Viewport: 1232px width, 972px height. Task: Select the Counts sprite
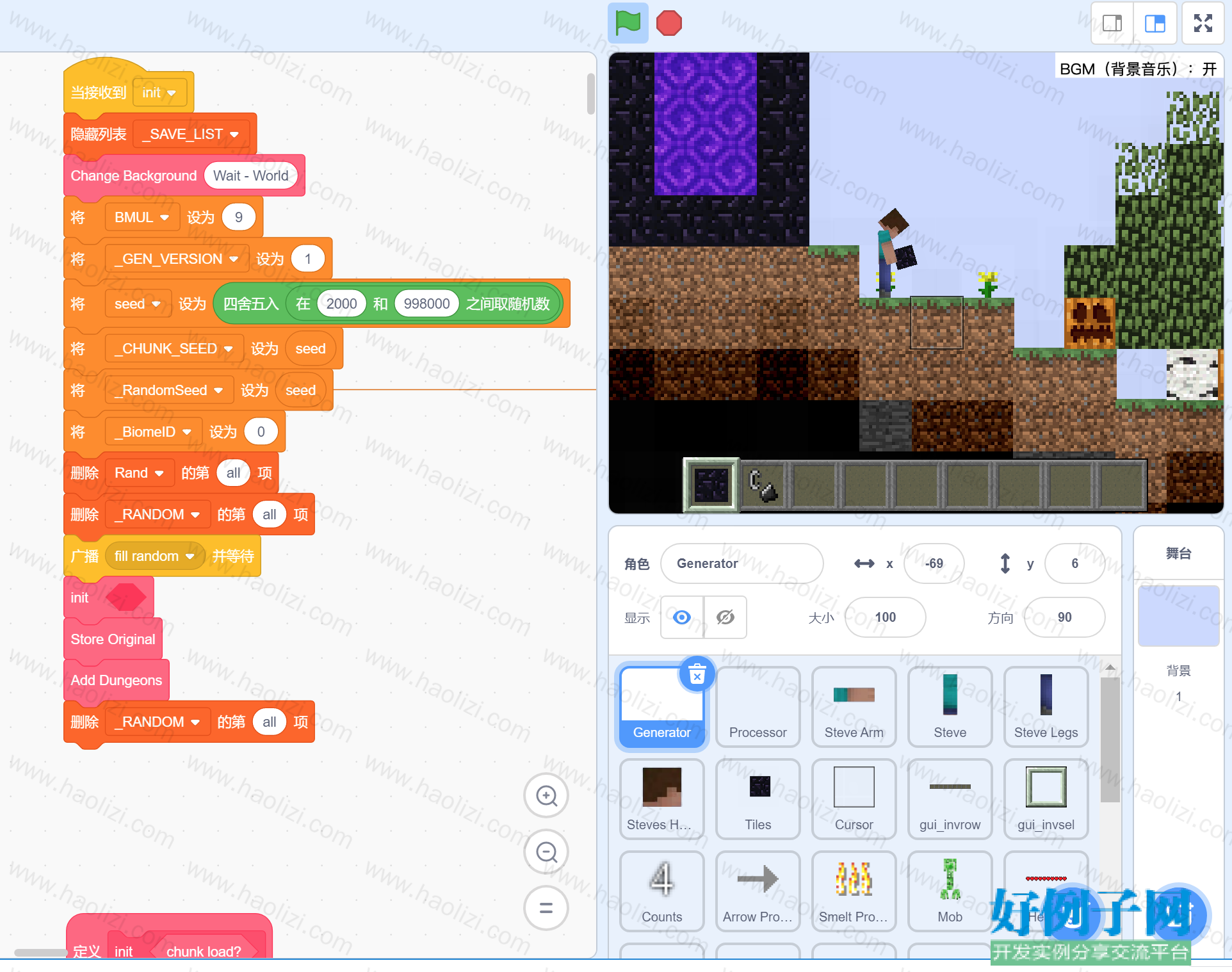661,891
